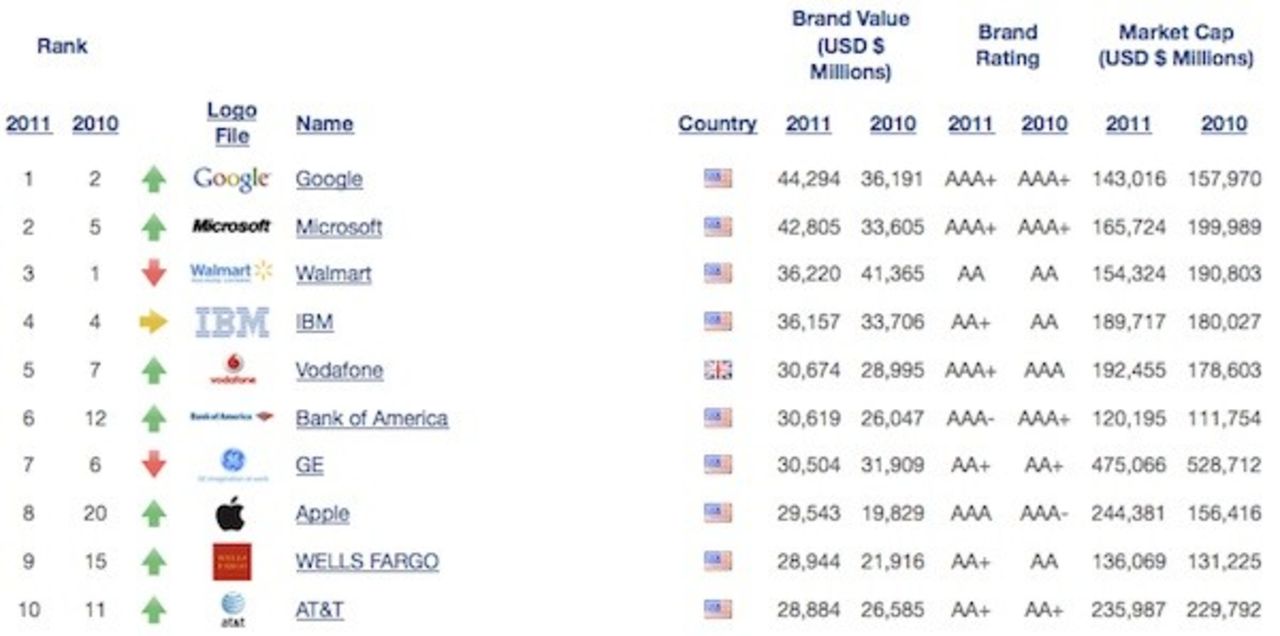
Task: Click the Apple logo icon
Action: [231, 514]
